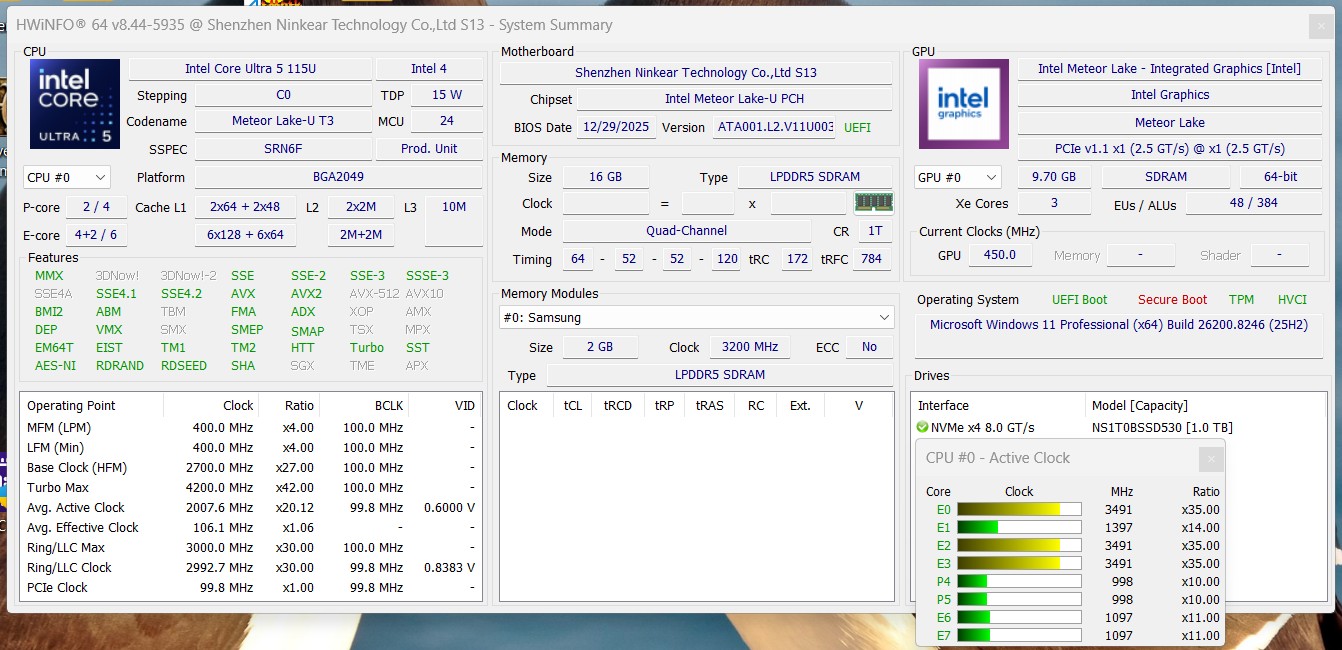Click the SSPEC value 'SRN6F'

point(283,148)
